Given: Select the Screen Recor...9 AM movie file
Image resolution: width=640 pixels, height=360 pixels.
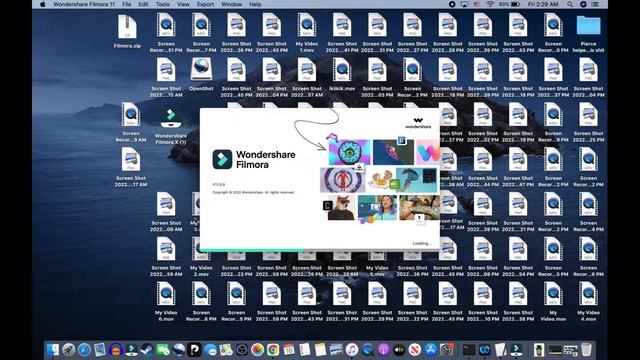Looking at the screenshot, I should pyautogui.click(x=131, y=115).
